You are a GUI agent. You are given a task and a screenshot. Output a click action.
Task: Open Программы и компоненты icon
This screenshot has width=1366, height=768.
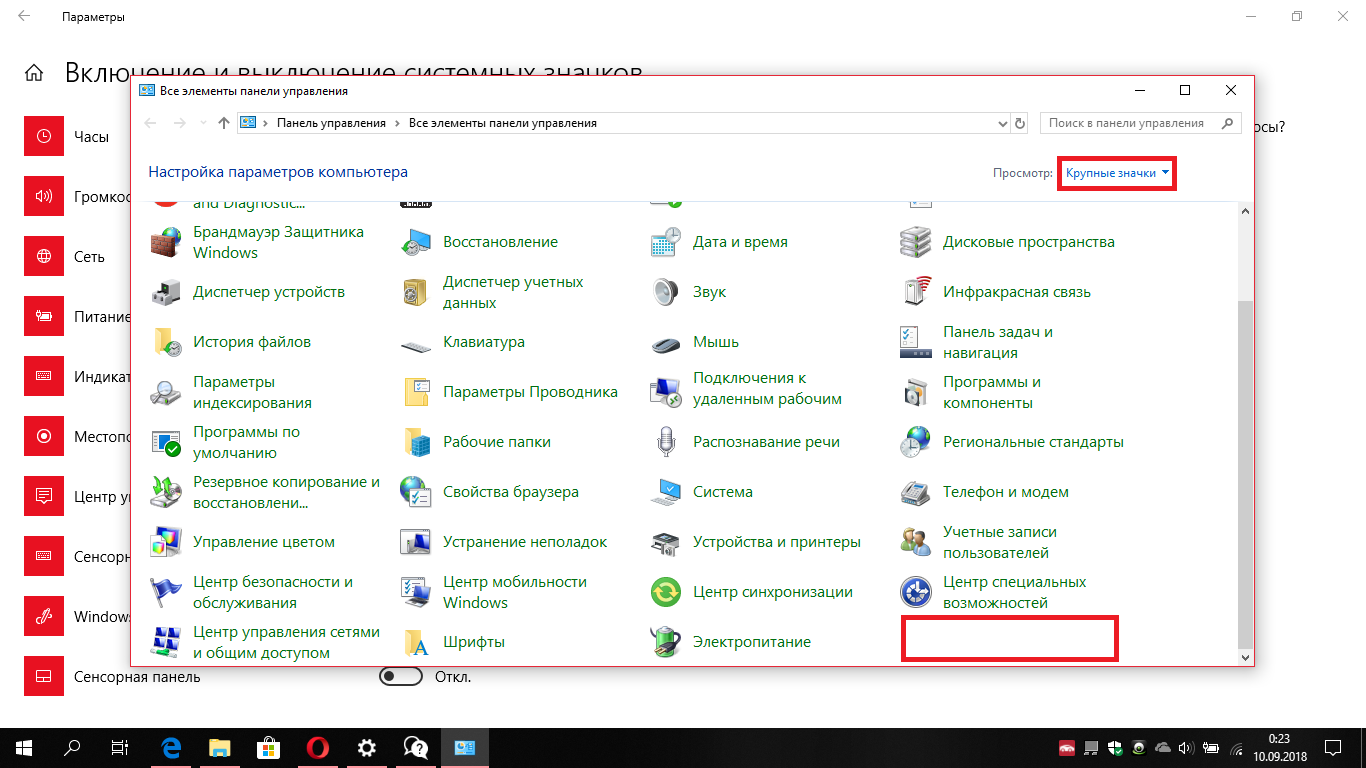[x=916, y=392]
